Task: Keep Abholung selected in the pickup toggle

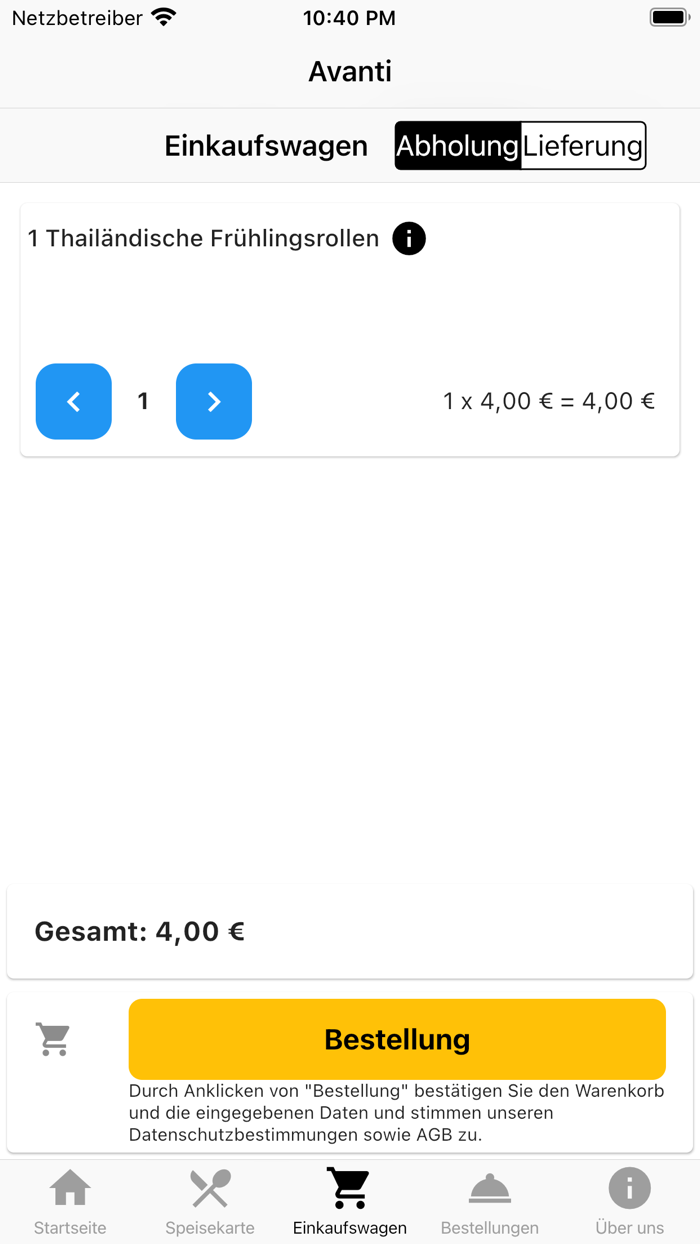Action: point(458,145)
